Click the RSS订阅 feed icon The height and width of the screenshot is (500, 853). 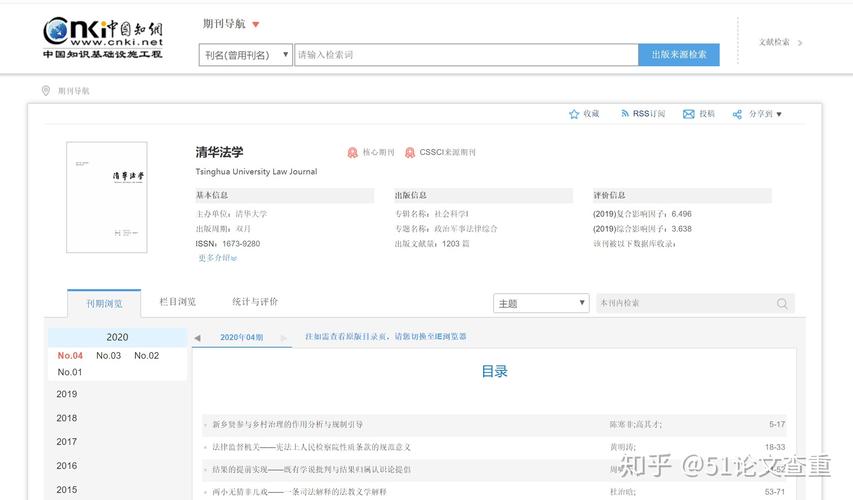coord(625,114)
